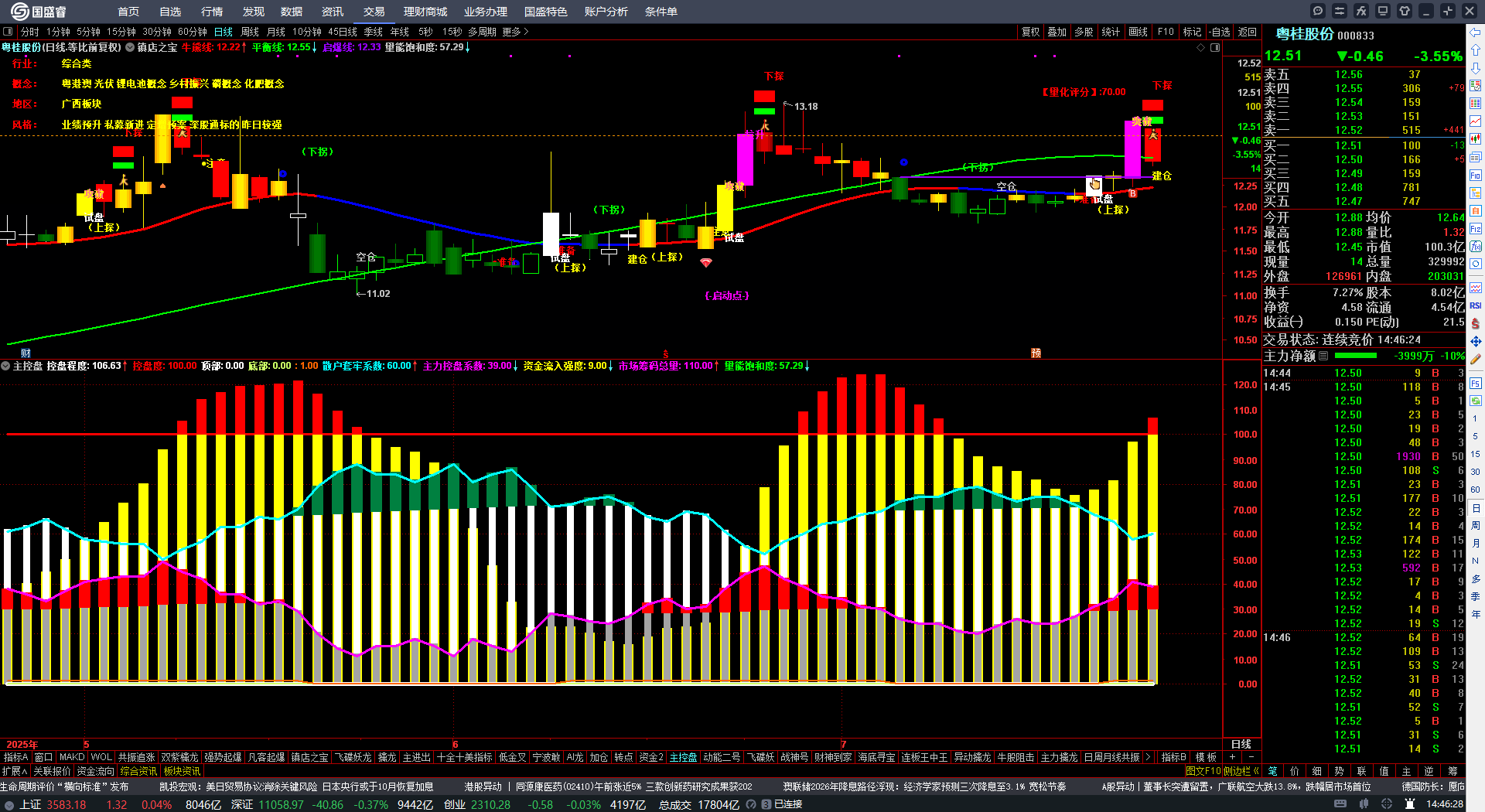Select the 60-minute sidebar period button
1485x812 pixels.
[x=1476, y=490]
